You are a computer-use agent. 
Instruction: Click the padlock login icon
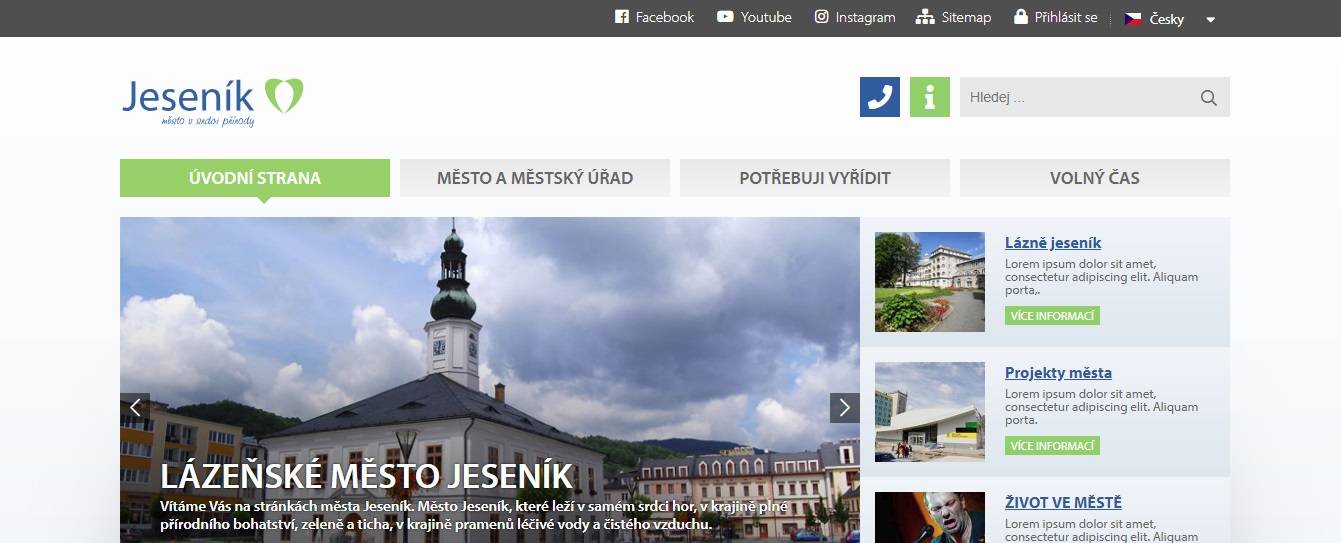tap(1021, 16)
